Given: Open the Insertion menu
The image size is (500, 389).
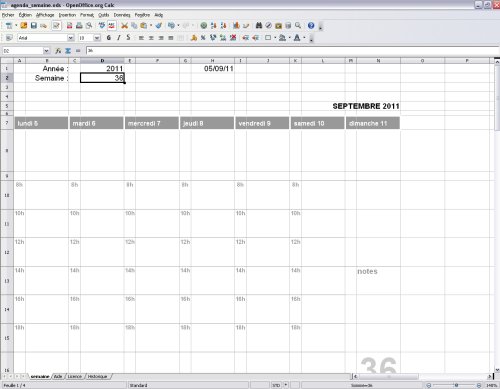Looking at the screenshot, I should coord(67,15).
